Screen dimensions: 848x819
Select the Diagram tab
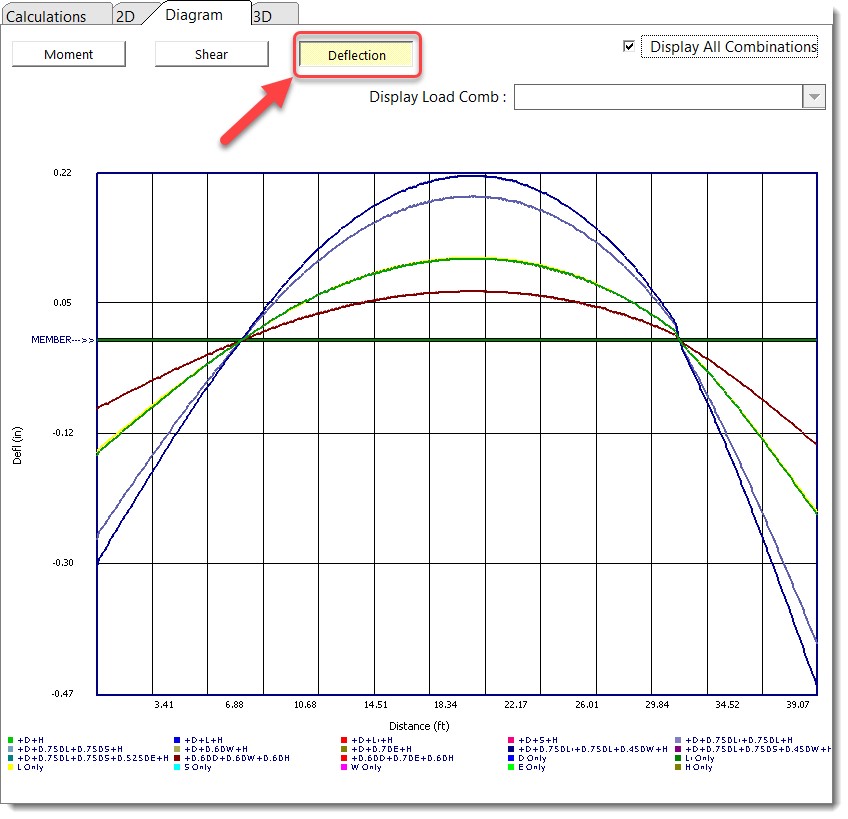[x=194, y=15]
